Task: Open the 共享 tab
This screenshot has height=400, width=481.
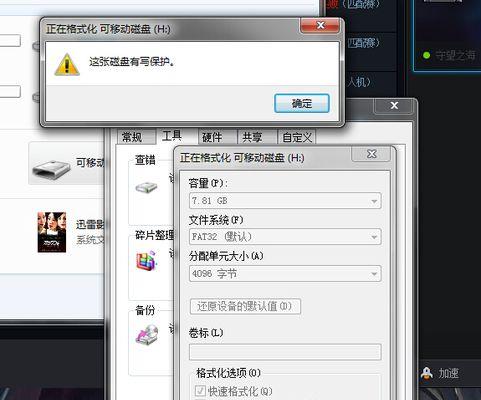Action: 252,137
